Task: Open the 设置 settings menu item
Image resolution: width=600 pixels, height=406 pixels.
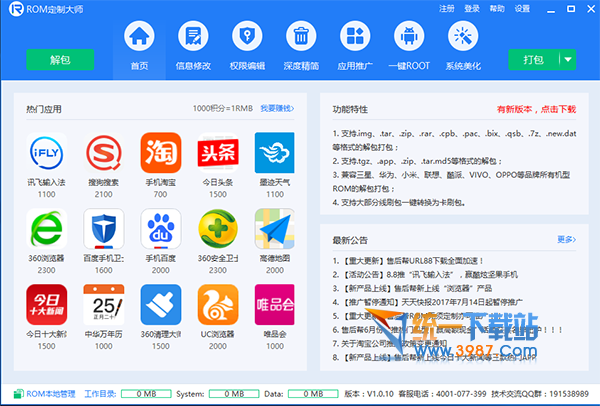Action: tap(522, 9)
